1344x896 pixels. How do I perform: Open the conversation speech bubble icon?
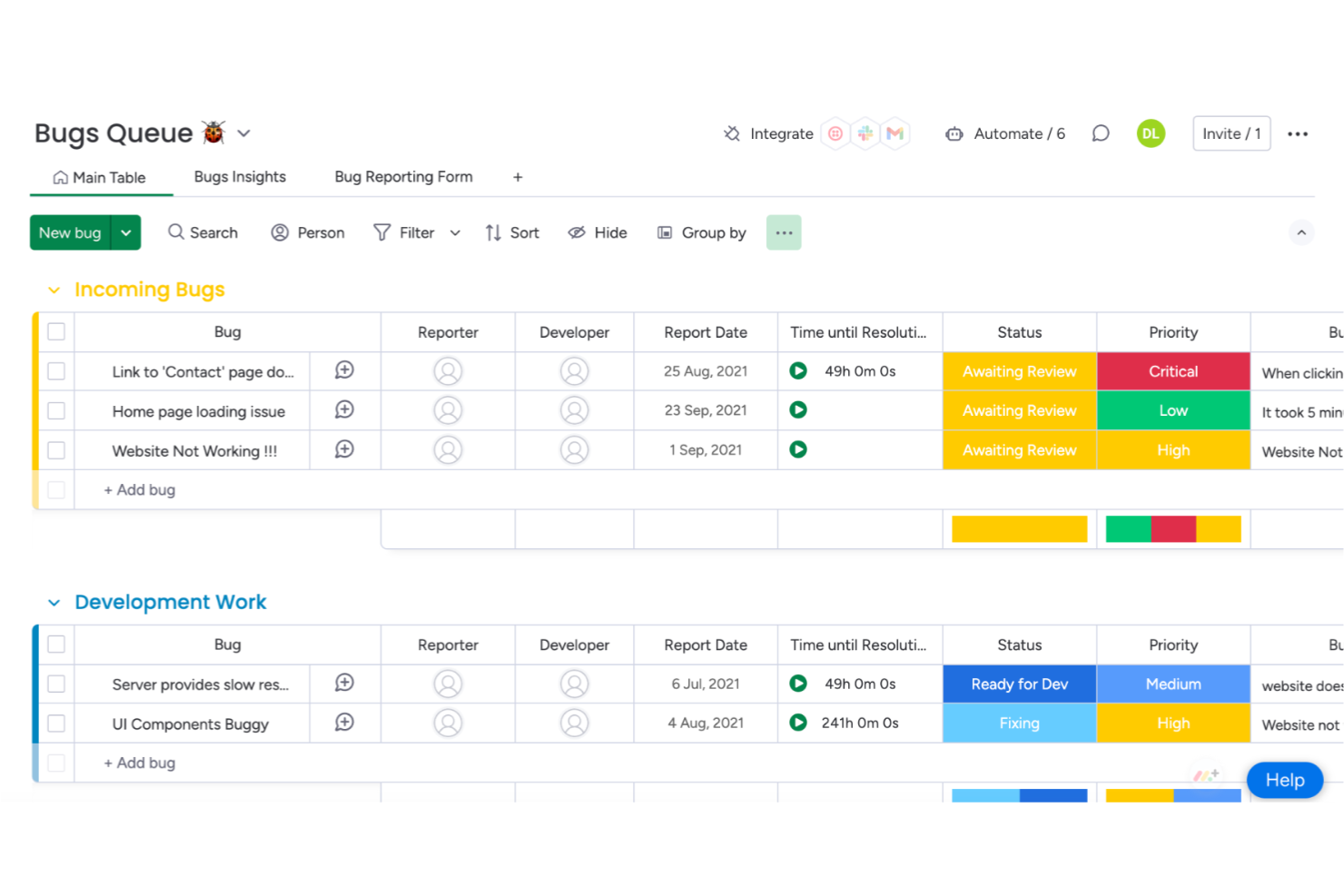1100,133
